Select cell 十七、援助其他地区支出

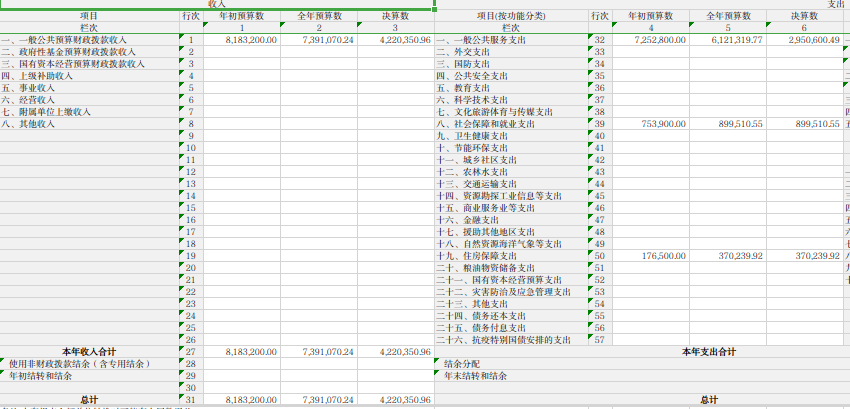(x=511, y=232)
